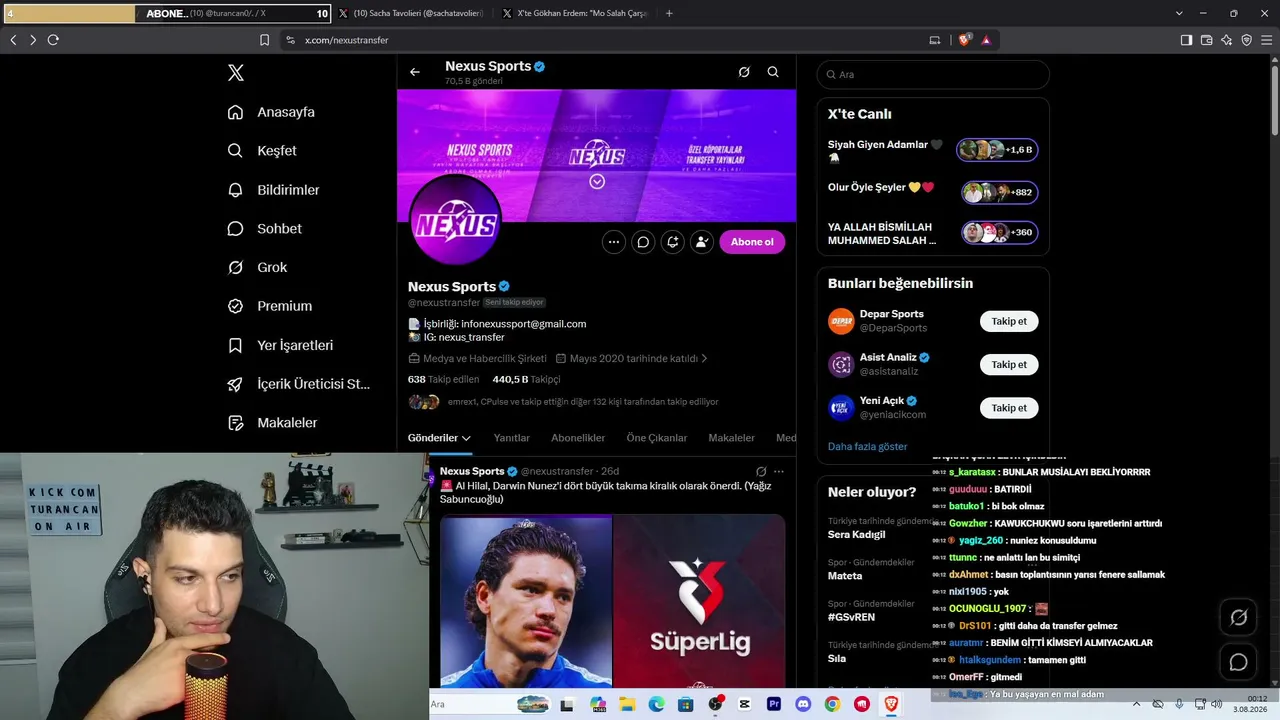Viewport: 1280px width, 720px height.
Task: Switch to the Makaleler profile tab
Action: coord(732,438)
